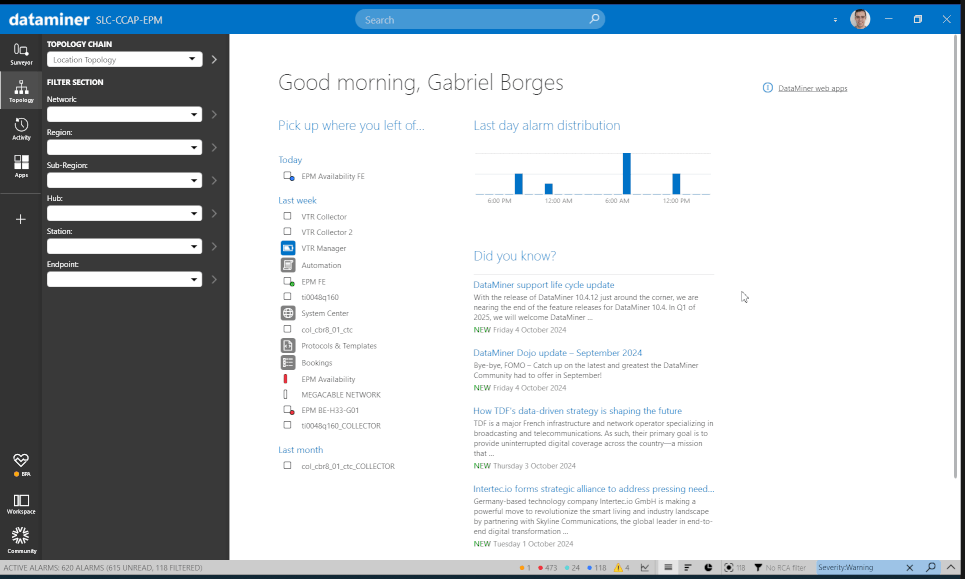Viewport: 965px width, 579px height.
Task: Open Intertec.io forms strategic alliance article
Action: [594, 489]
